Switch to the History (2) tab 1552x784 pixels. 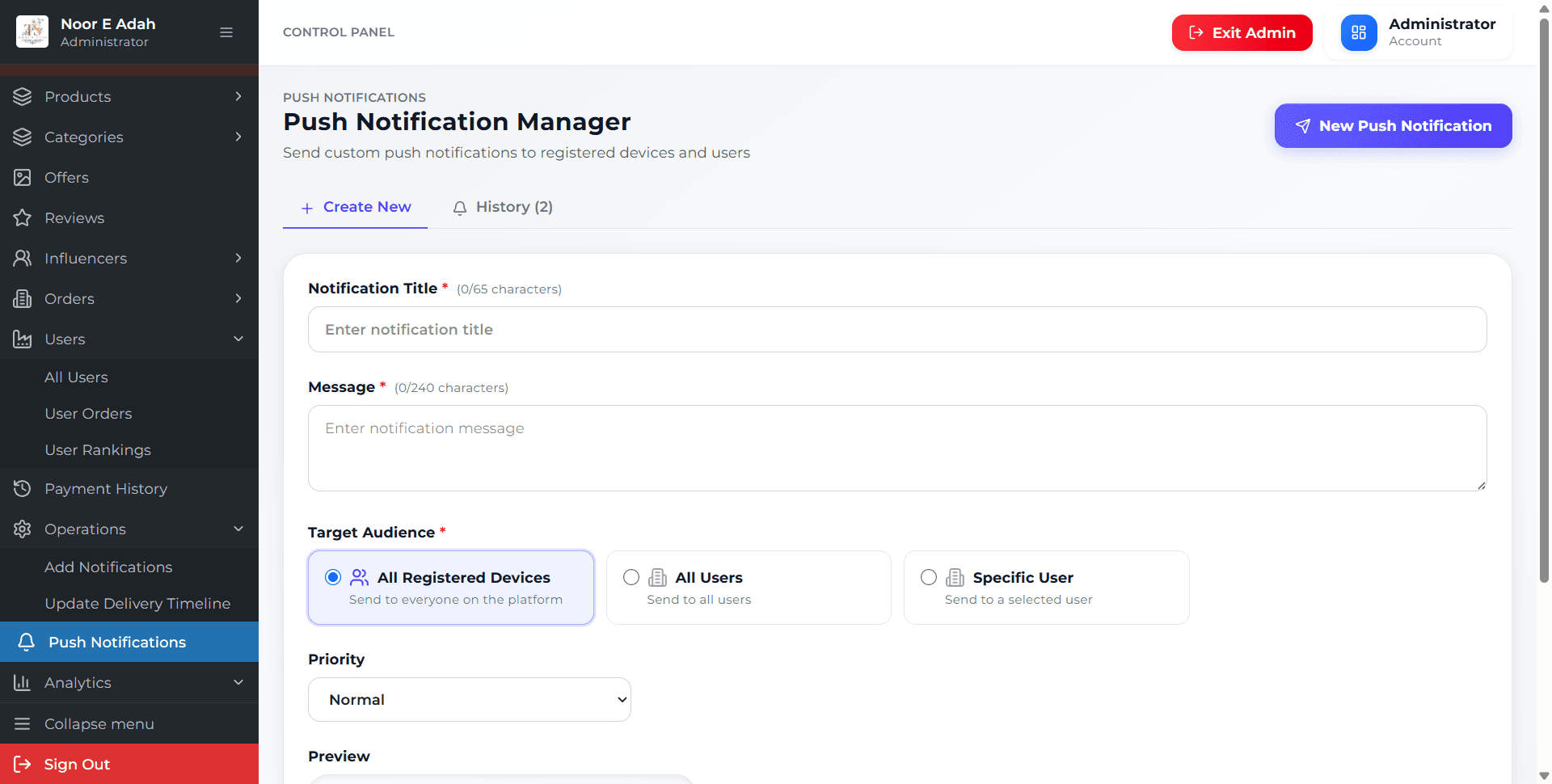click(x=503, y=207)
